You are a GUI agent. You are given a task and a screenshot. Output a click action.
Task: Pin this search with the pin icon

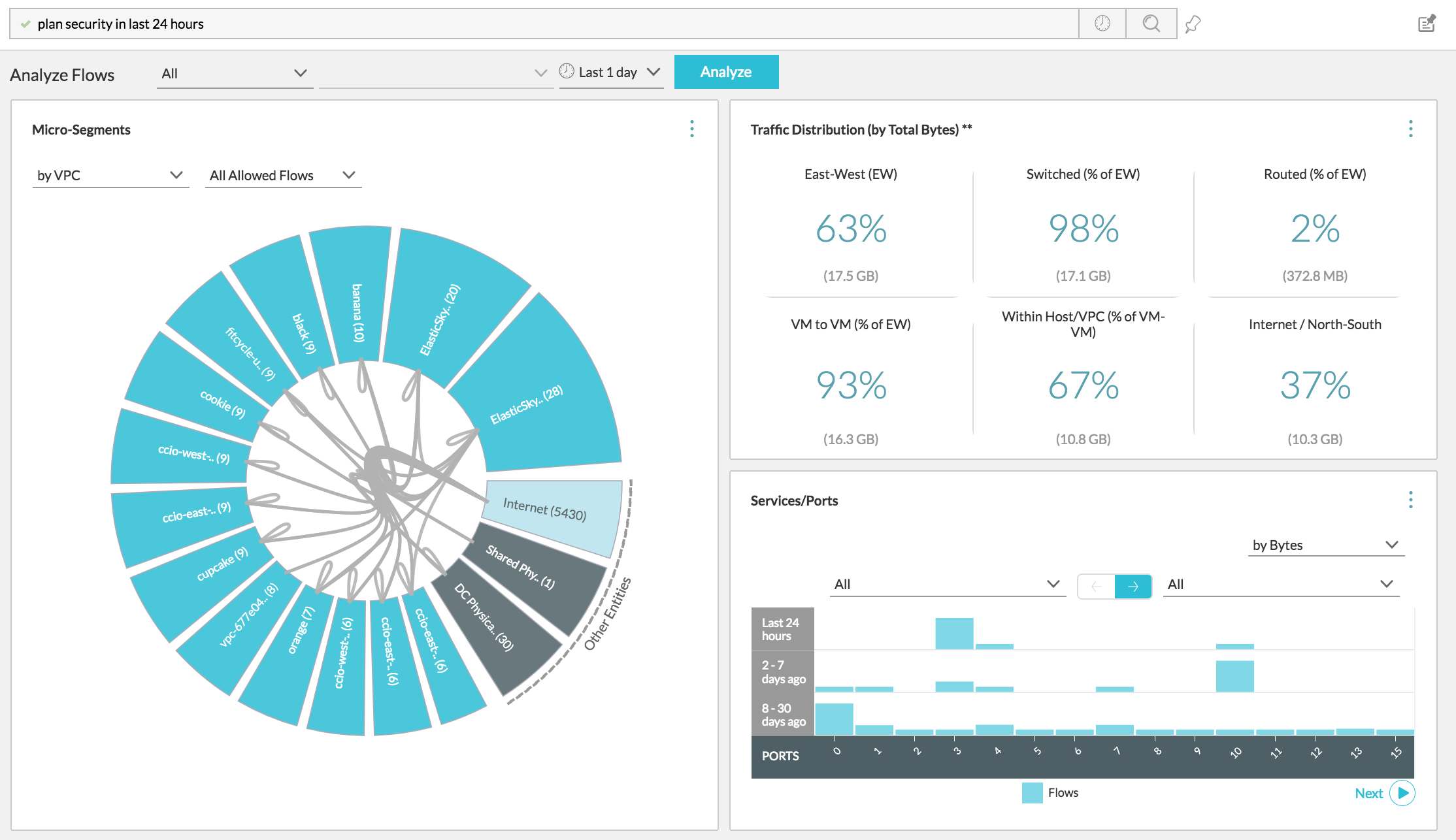(x=1193, y=25)
